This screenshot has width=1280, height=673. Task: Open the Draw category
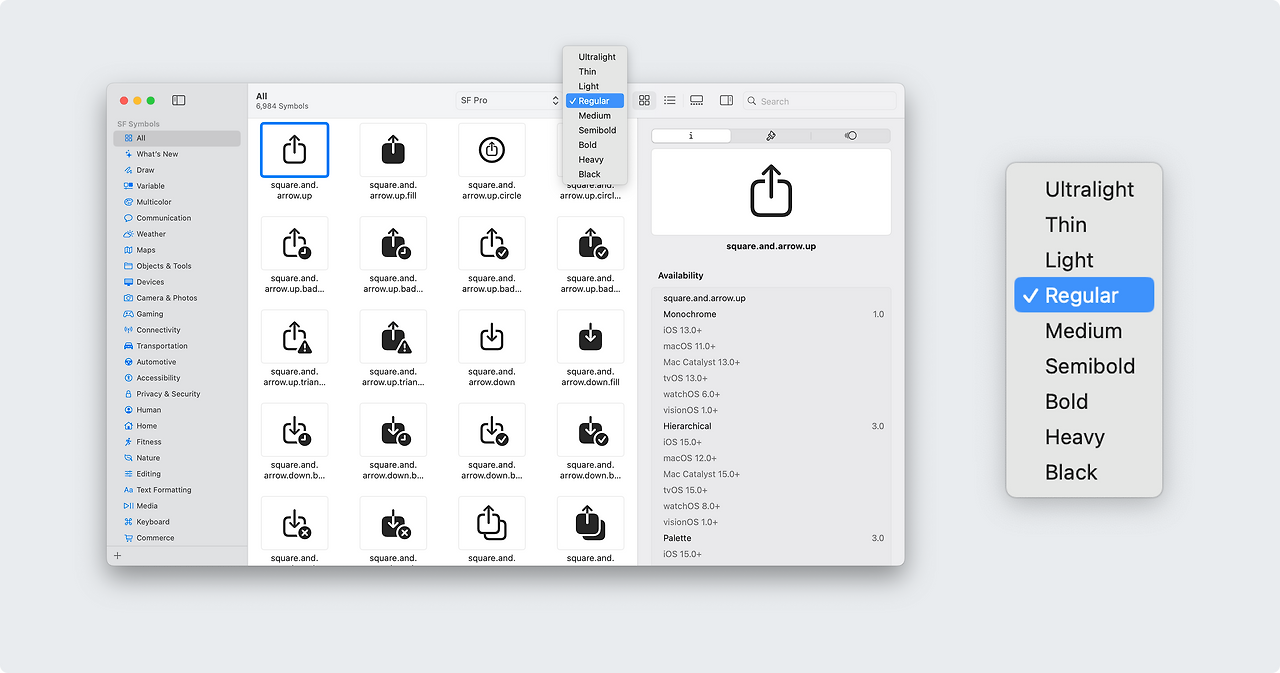coord(177,170)
